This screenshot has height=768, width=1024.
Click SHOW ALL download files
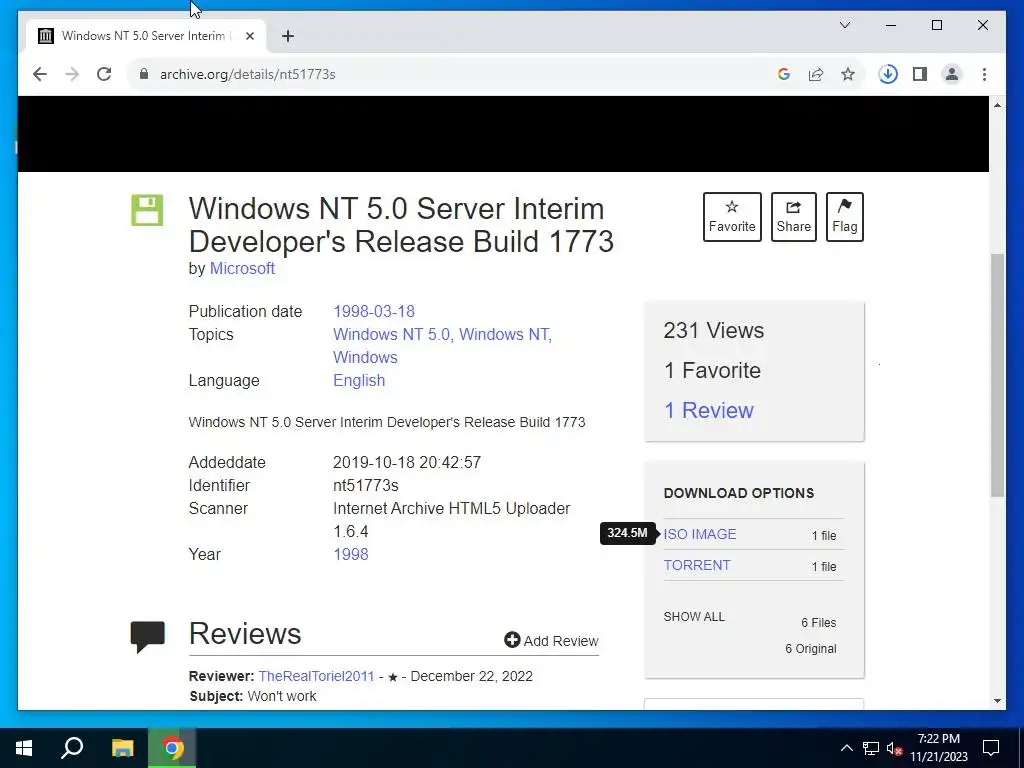[694, 617]
